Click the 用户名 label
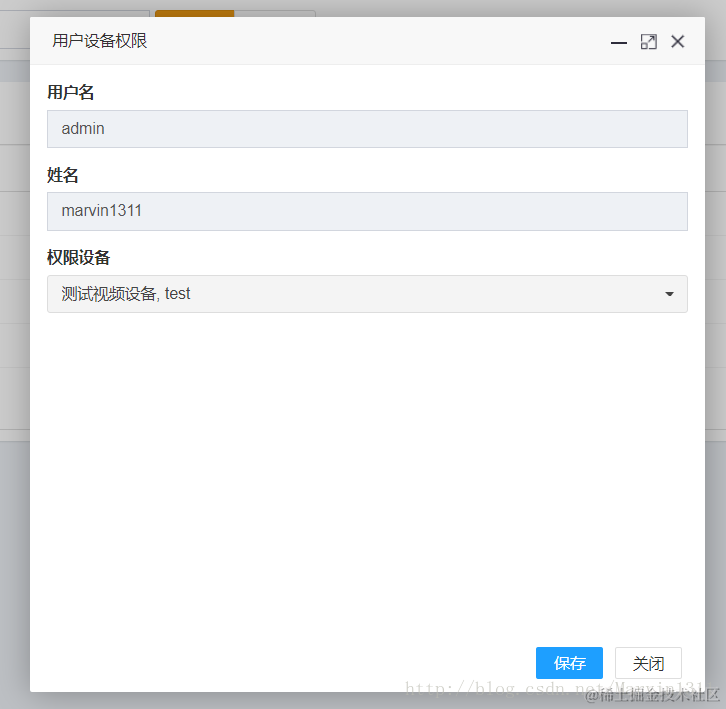Screen dimensions: 726x709 click(x=70, y=92)
